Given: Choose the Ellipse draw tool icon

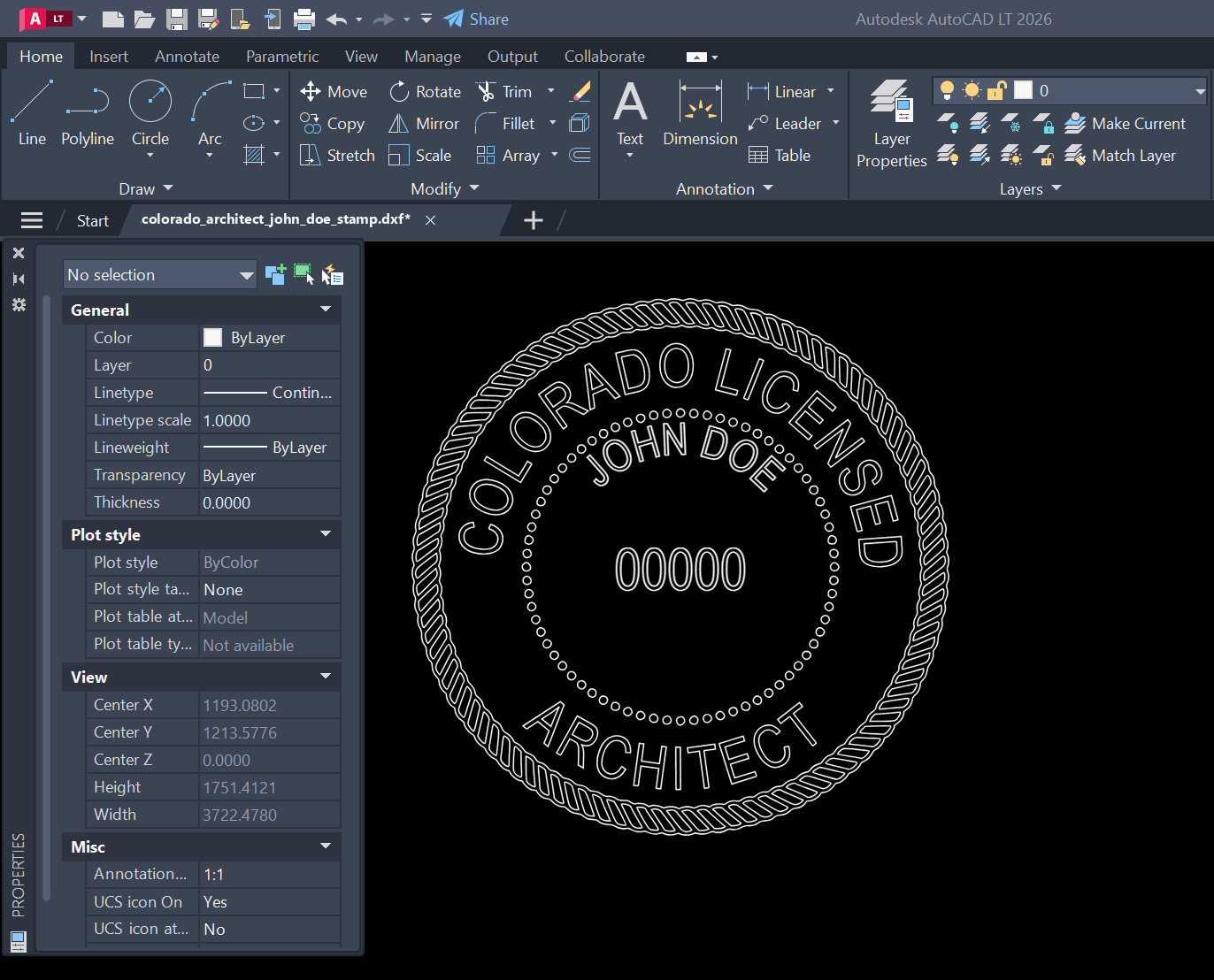Looking at the screenshot, I should pyautogui.click(x=254, y=123).
